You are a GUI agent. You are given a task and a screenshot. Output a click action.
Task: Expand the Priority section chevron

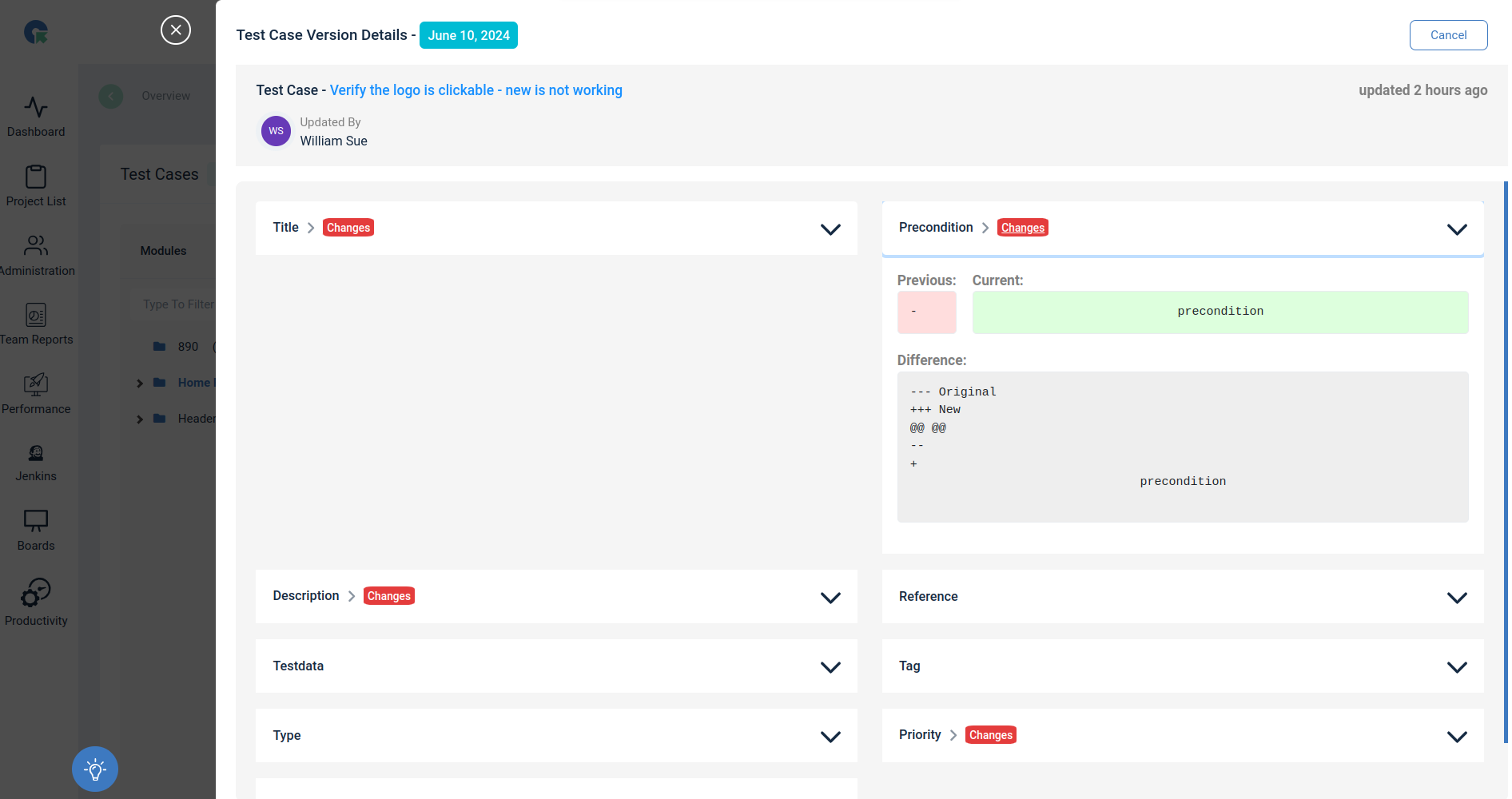pyautogui.click(x=1457, y=737)
